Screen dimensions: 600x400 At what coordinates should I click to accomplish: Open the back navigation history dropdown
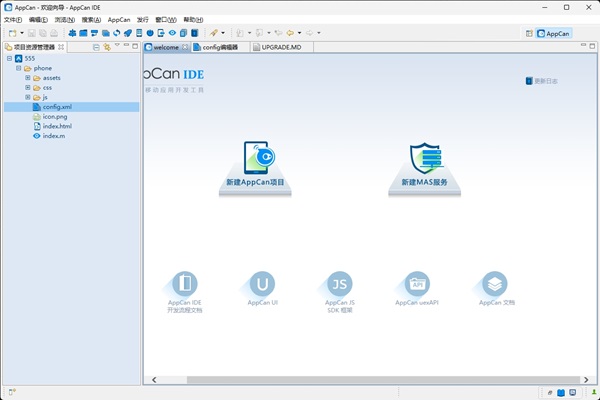[x=299, y=33]
